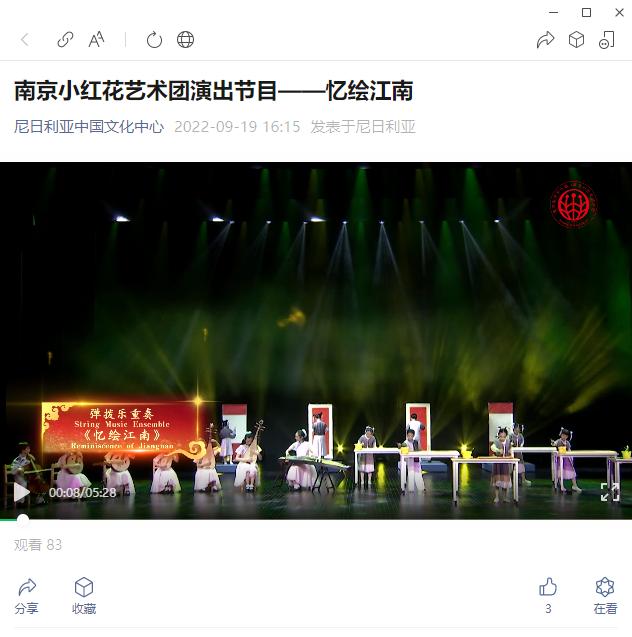Toggle the 在看 watching button
632x637 pixels.
(605, 596)
